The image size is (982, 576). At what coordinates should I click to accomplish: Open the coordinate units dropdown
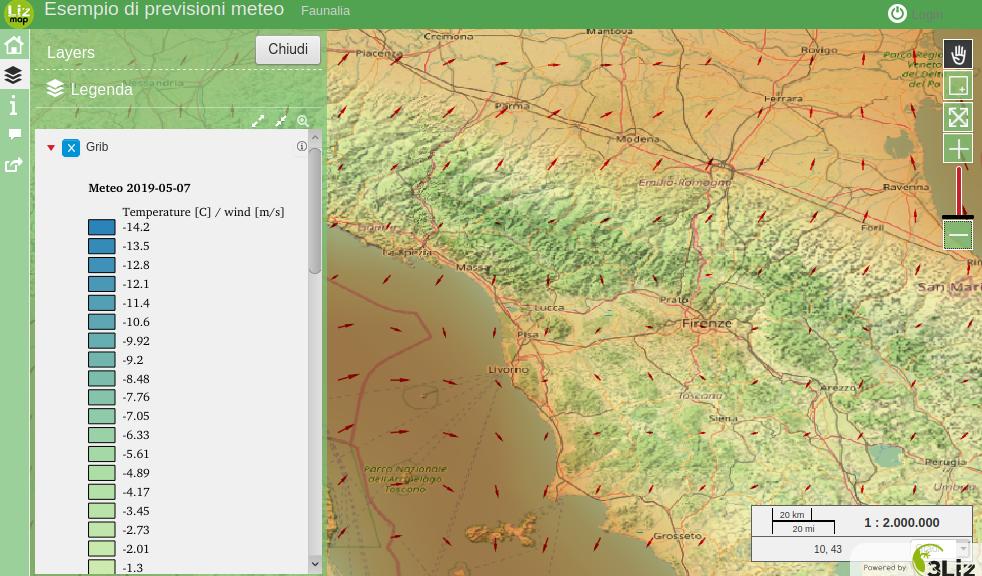963,549
